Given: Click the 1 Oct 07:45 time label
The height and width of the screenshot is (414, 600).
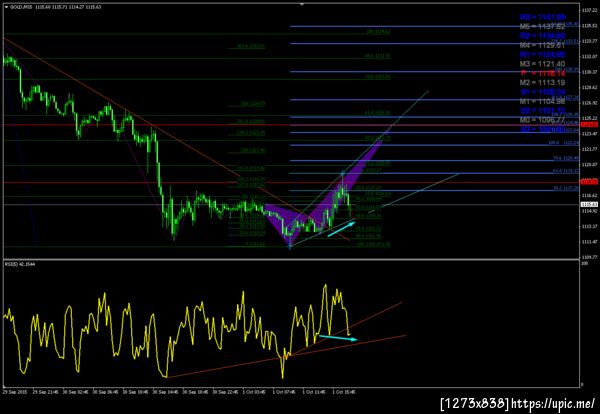Looking at the screenshot, I should coord(284,392).
